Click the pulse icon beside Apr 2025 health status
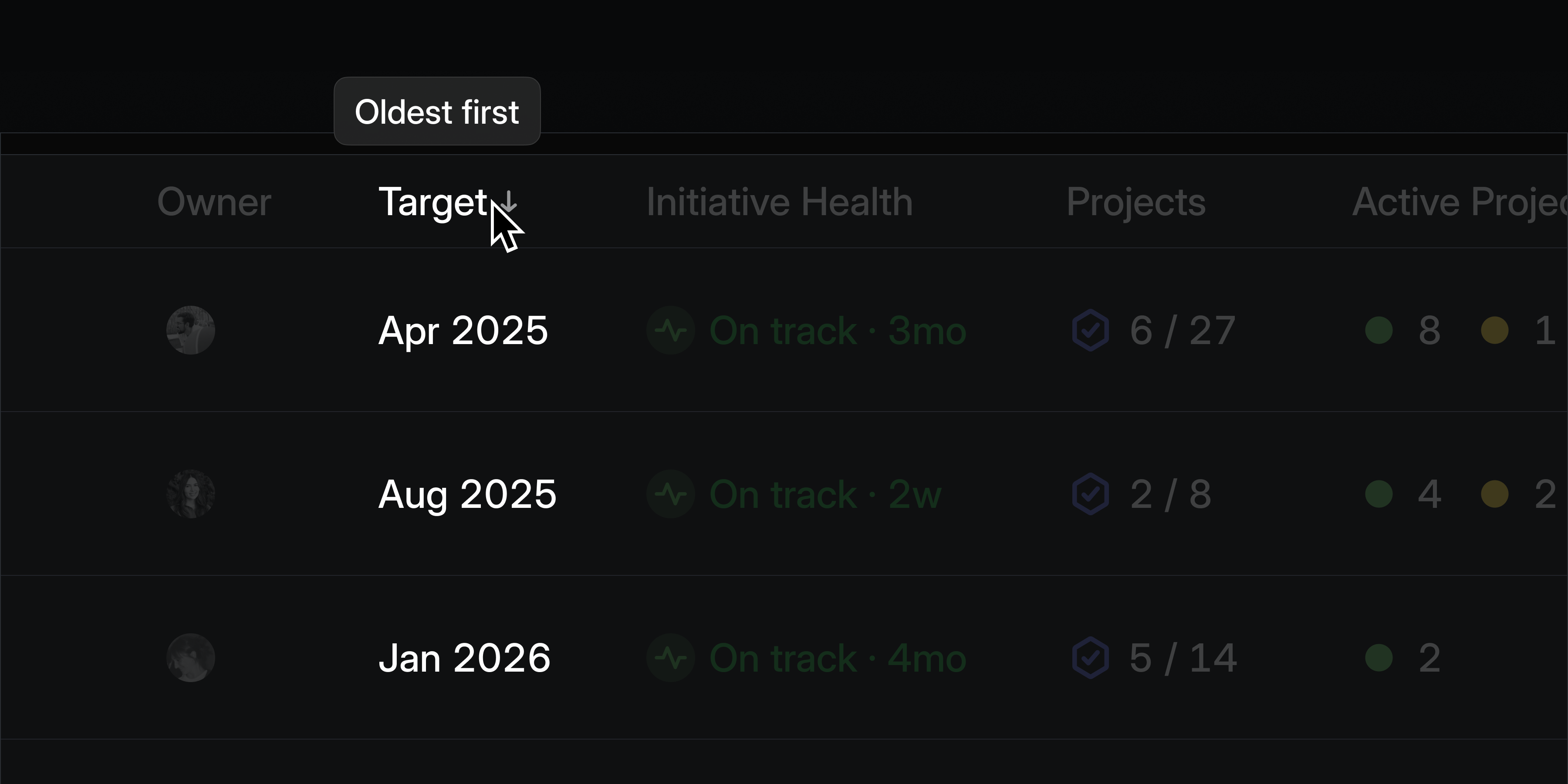 [671, 331]
